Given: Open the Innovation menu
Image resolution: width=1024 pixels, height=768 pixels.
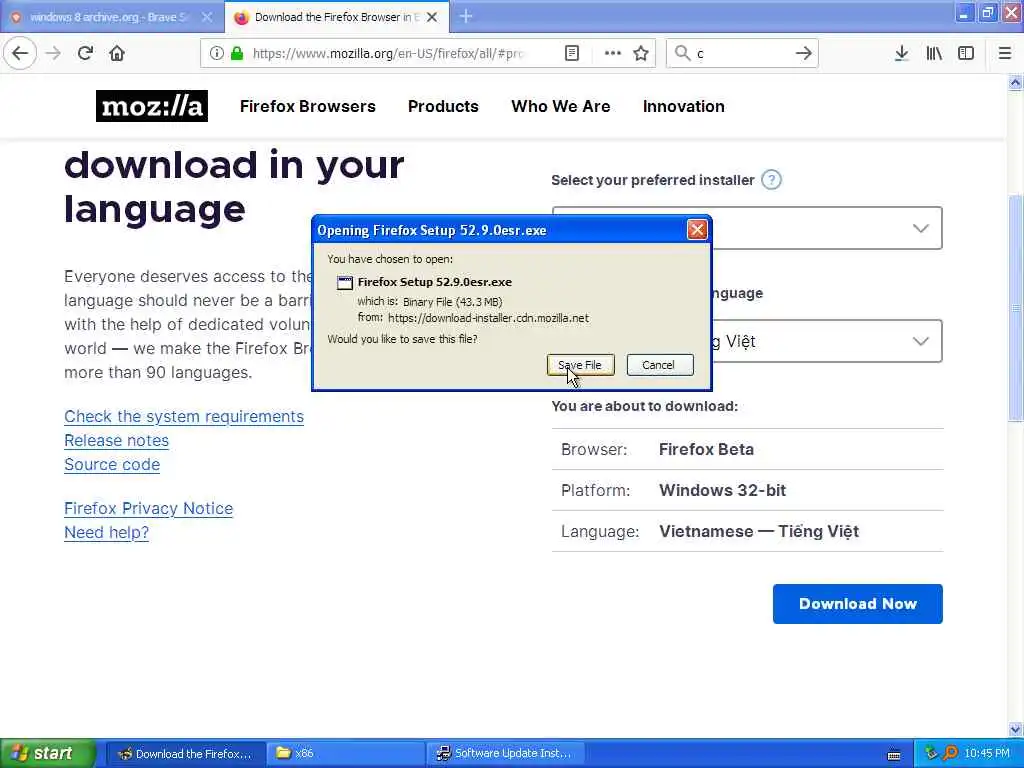Looking at the screenshot, I should 683,106.
